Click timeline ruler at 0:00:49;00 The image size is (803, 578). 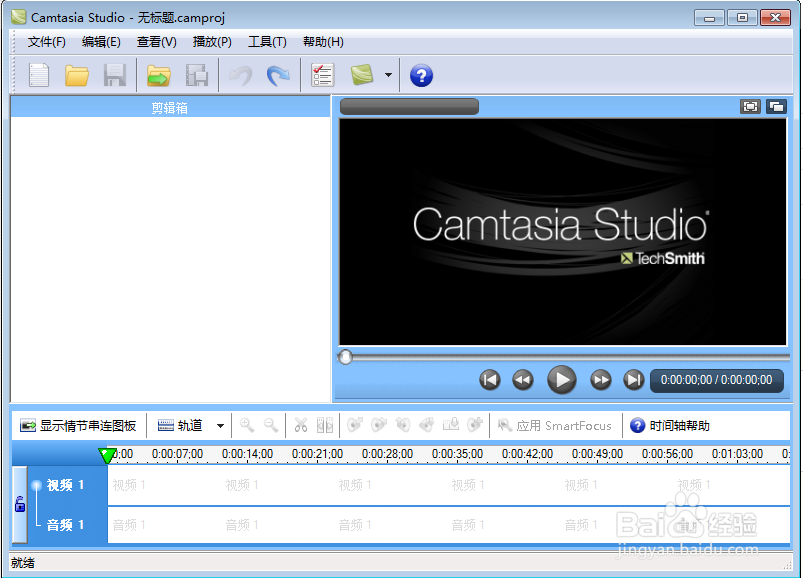point(597,454)
